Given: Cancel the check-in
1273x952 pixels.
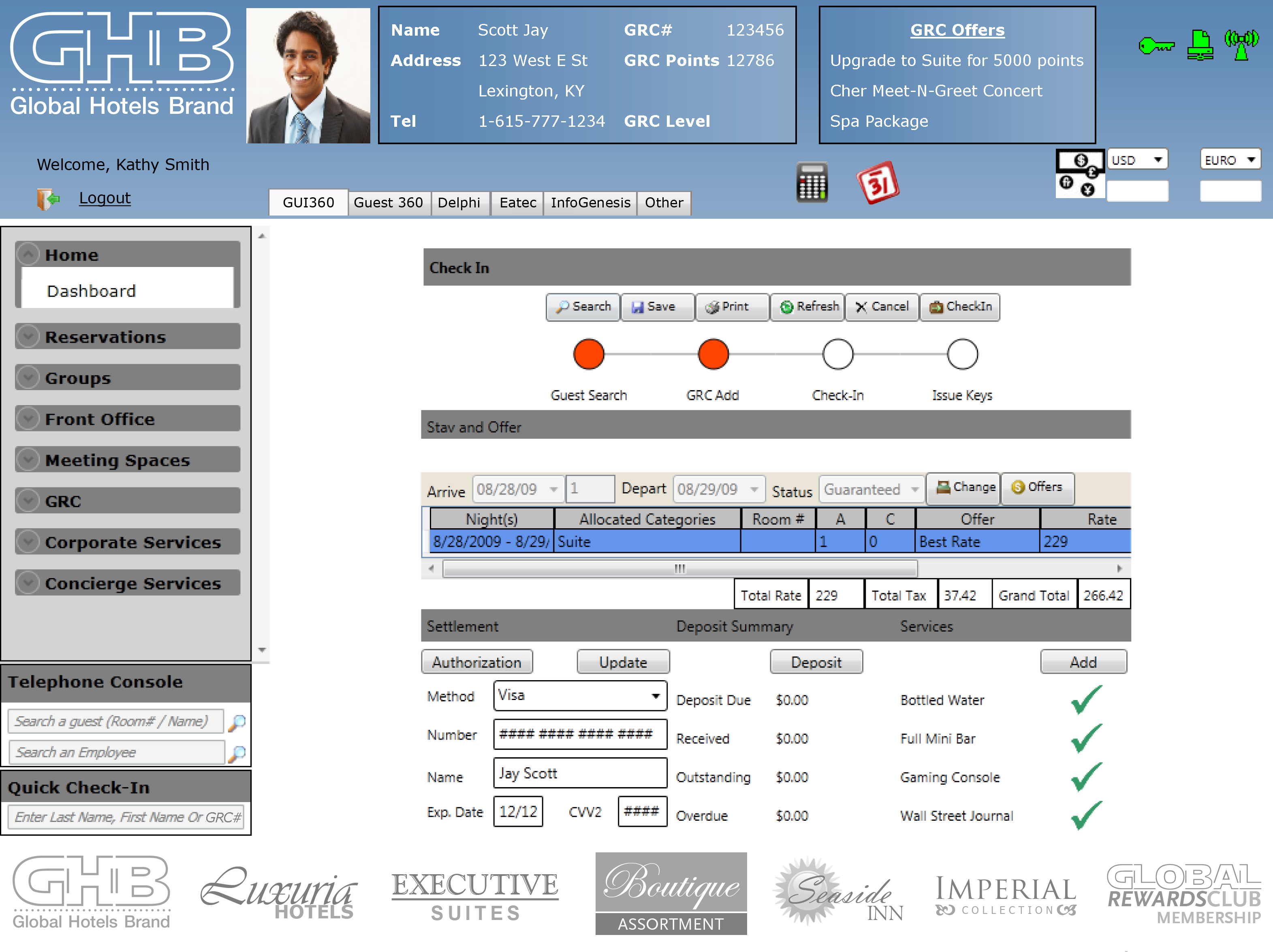Looking at the screenshot, I should 882,307.
